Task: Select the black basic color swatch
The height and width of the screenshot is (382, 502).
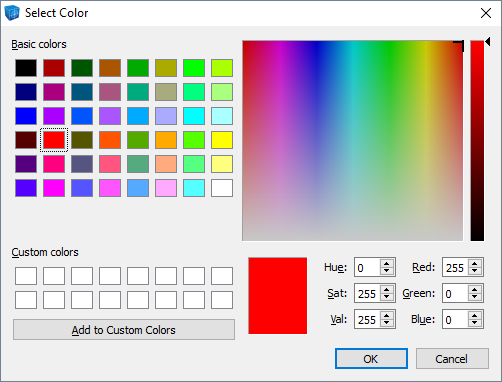Action: (x=26, y=68)
